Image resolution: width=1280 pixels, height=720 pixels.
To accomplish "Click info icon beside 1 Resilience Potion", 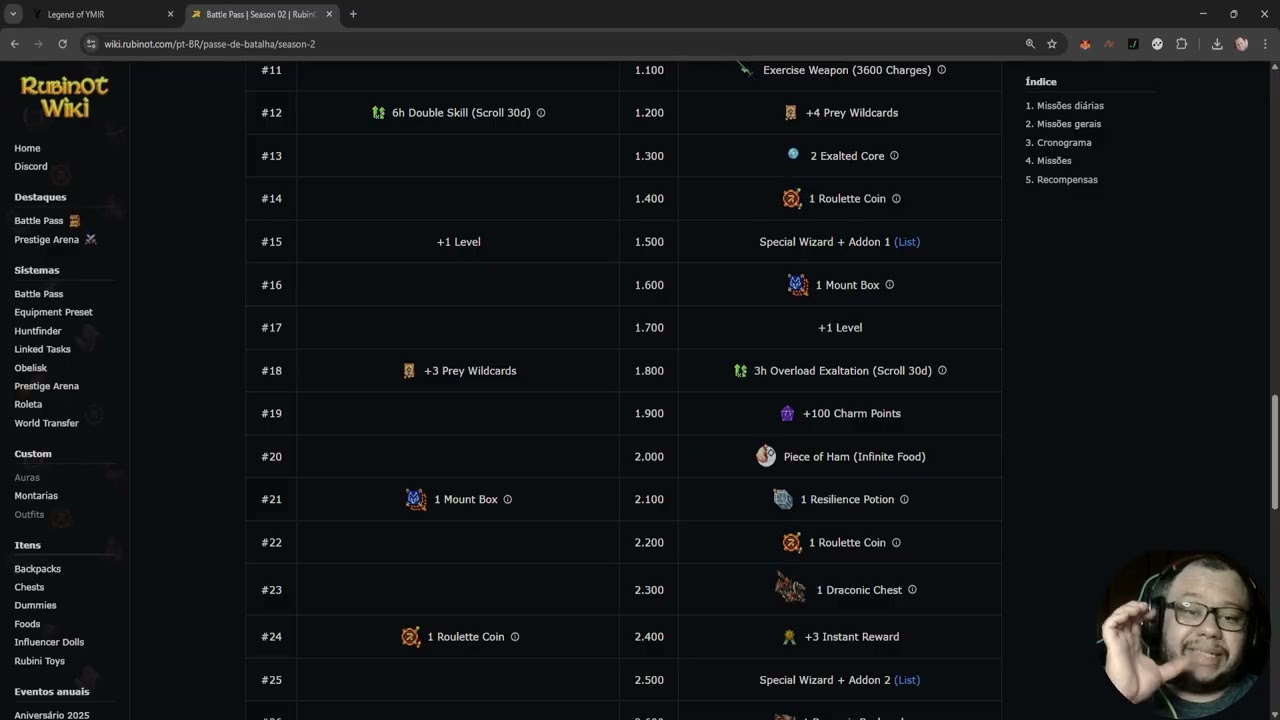I will tap(904, 499).
